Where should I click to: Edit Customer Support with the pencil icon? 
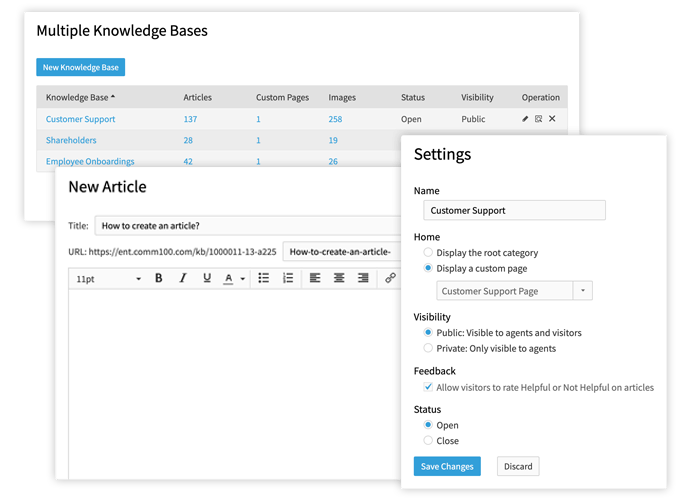525,119
